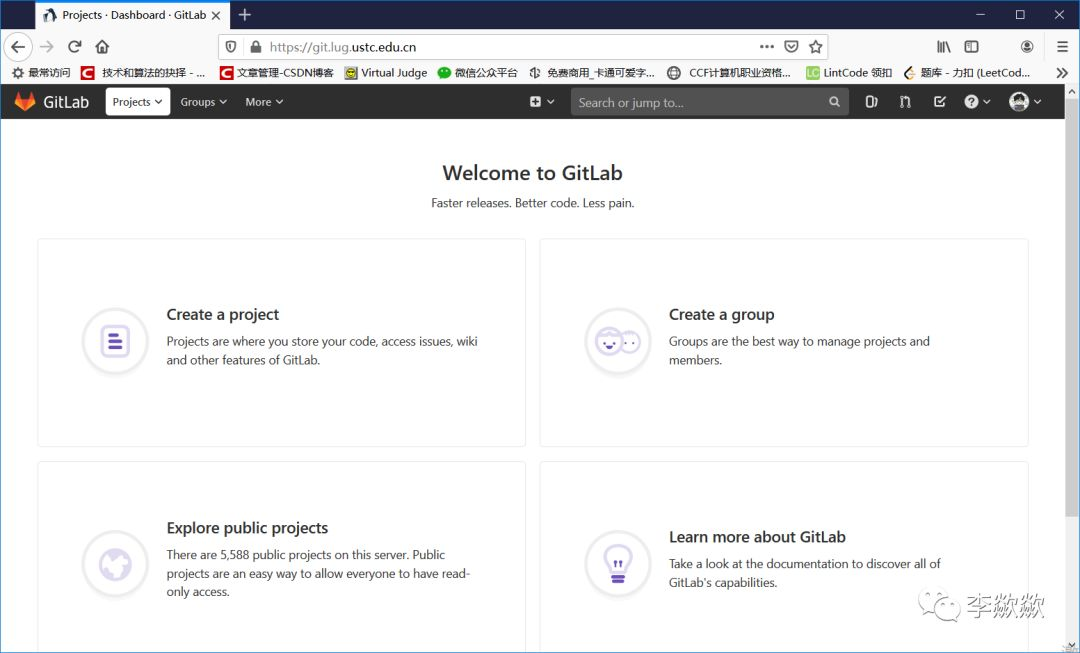Screen dimensions: 1080x653
Task: Open a new browser tab
Action: (245, 14)
